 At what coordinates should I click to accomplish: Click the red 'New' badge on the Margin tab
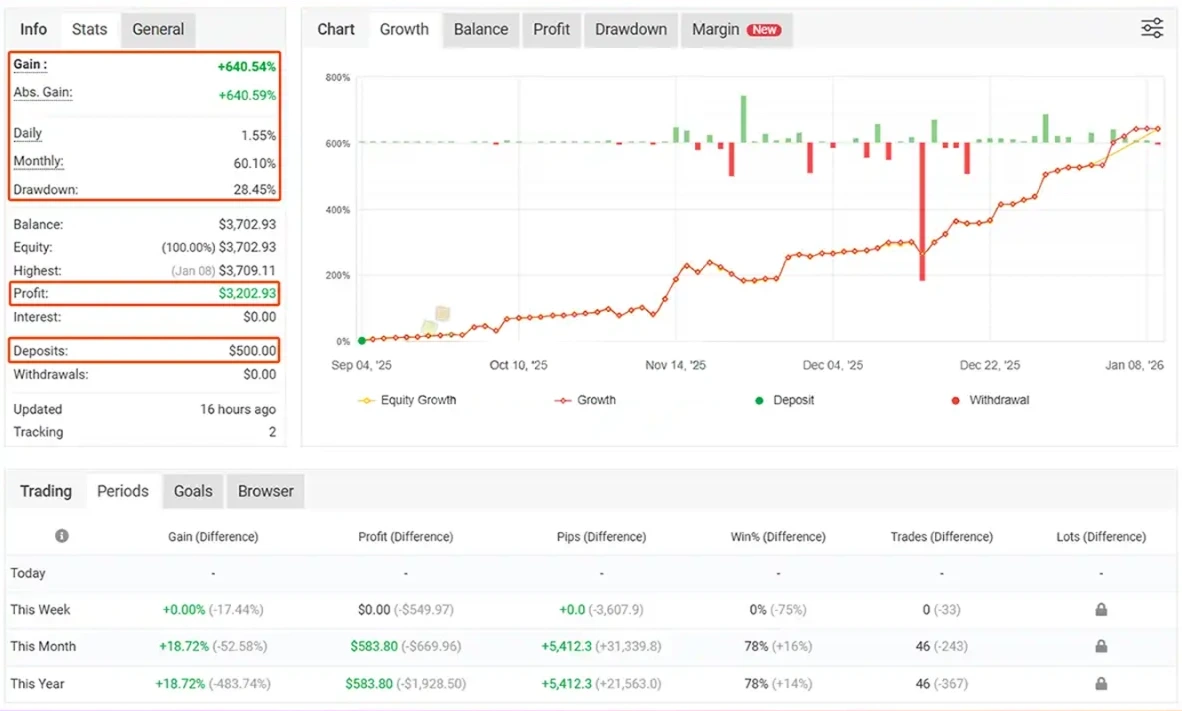(x=765, y=30)
